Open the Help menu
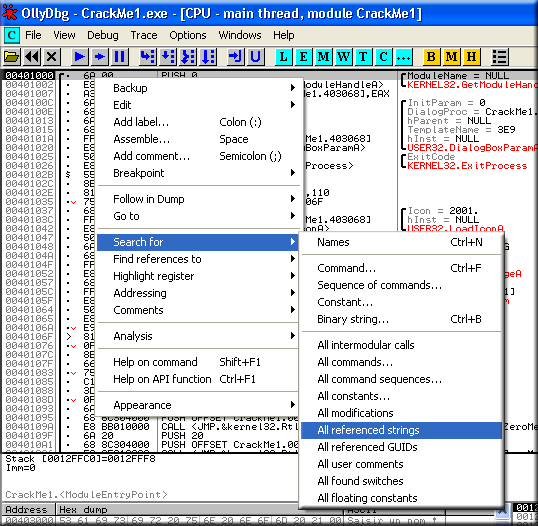Screen dimensions: 538x526 (x=284, y=35)
